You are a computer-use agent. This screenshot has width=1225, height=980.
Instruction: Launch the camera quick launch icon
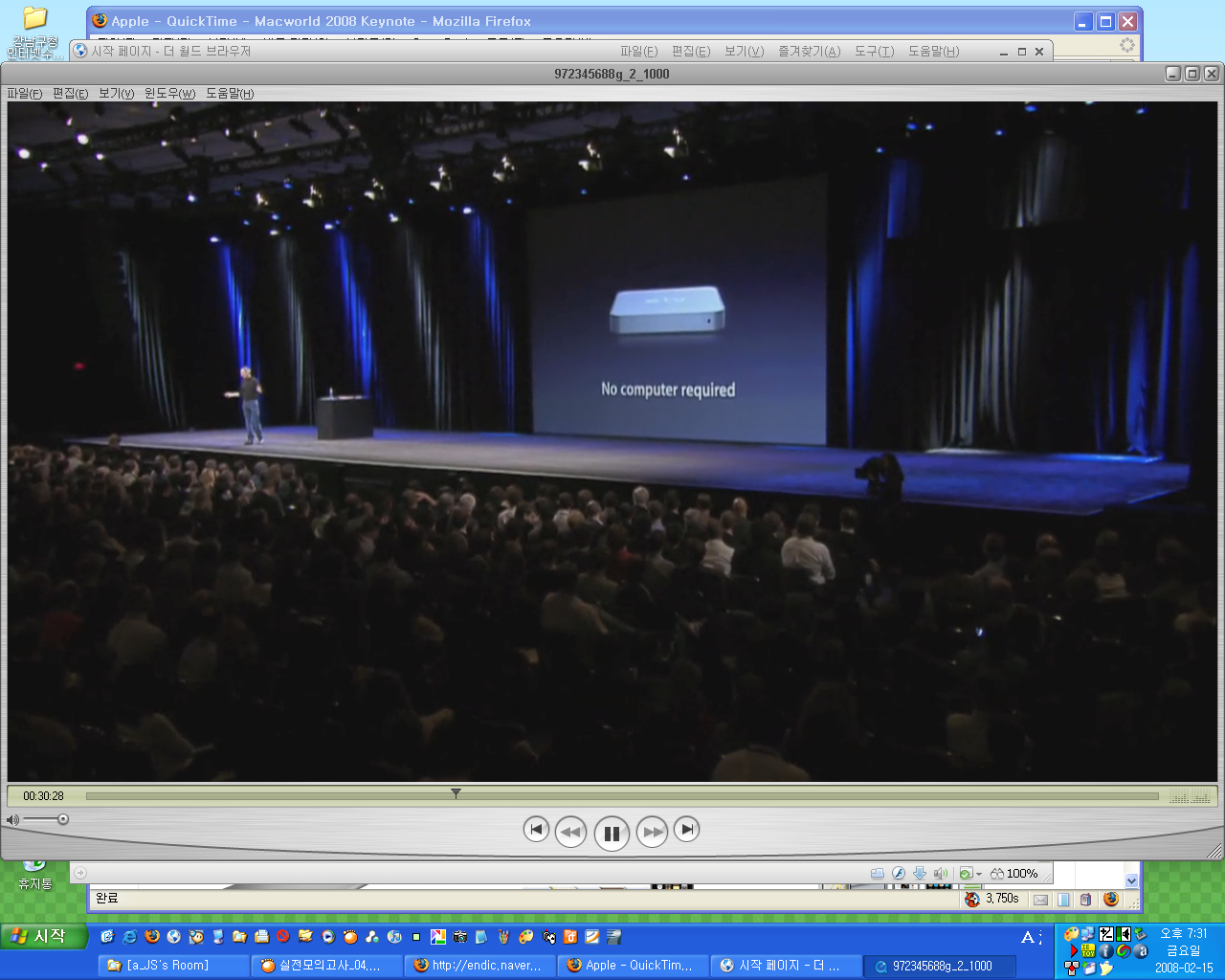coord(460,937)
